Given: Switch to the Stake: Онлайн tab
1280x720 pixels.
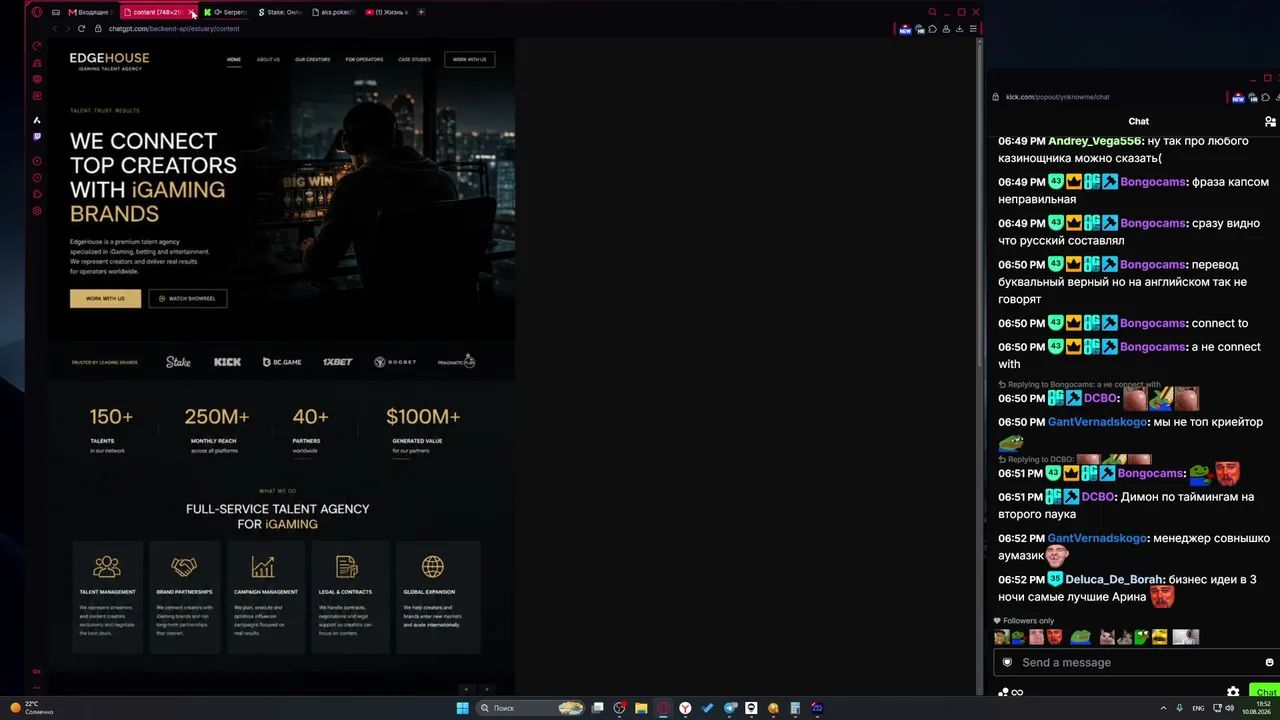Looking at the screenshot, I should [281, 12].
